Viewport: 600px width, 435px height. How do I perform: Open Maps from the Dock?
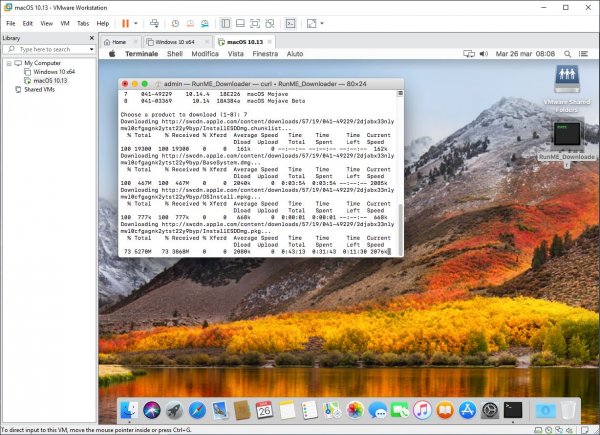(x=332, y=410)
